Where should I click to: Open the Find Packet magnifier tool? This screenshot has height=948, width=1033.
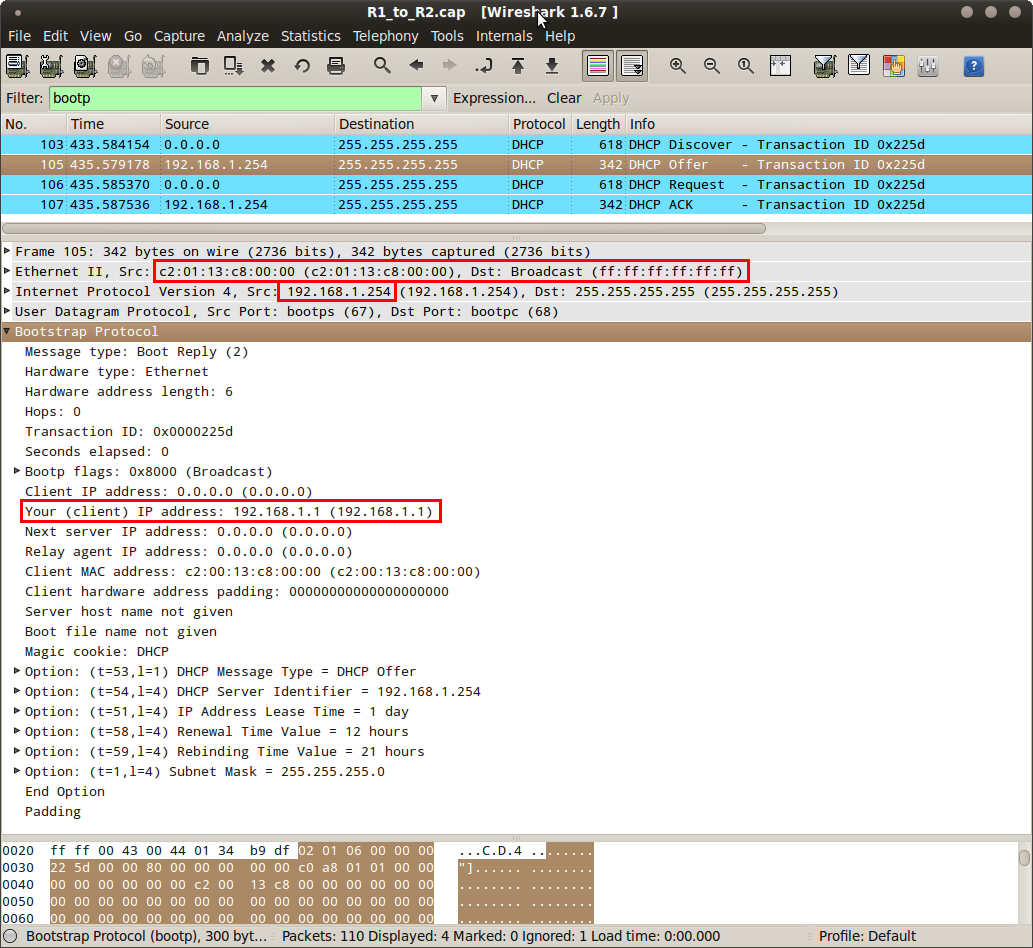coord(382,66)
